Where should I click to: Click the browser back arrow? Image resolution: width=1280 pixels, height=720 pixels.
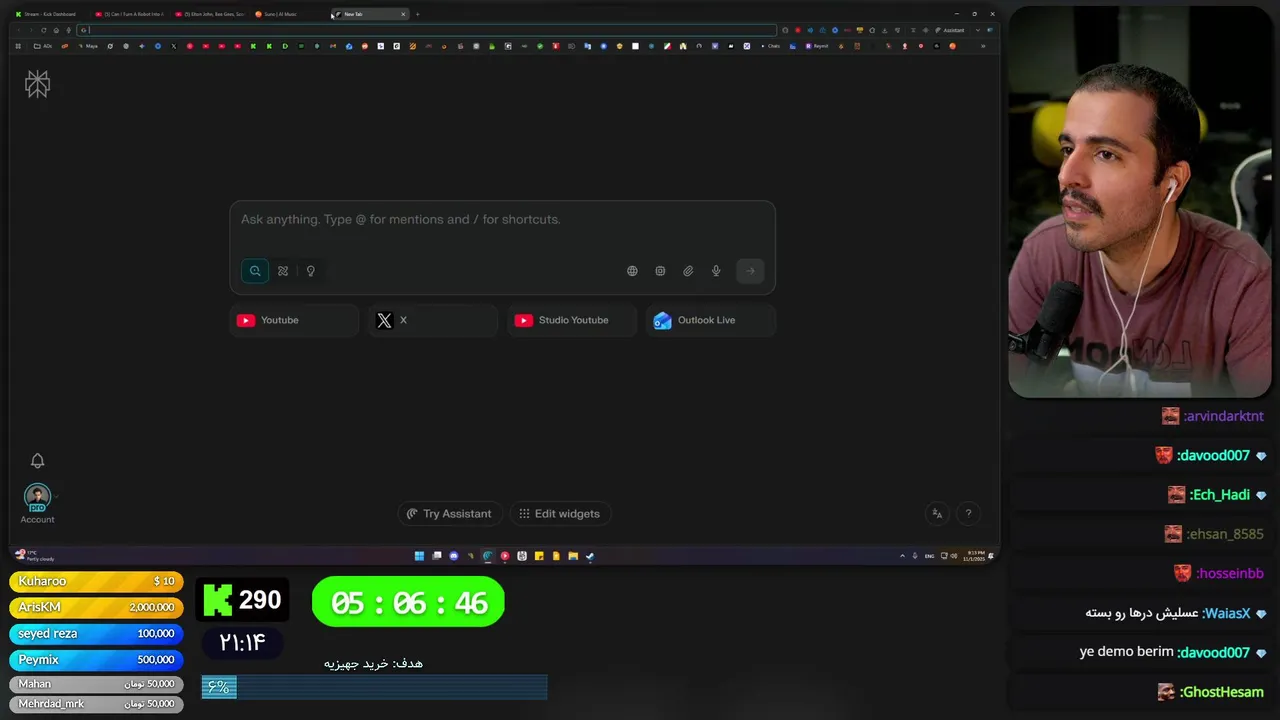(x=18, y=30)
